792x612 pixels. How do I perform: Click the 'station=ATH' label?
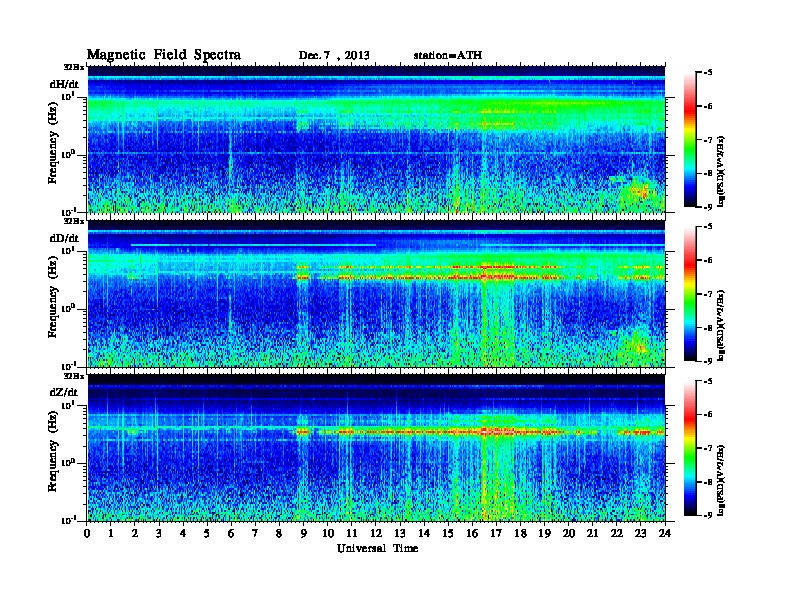[448, 56]
